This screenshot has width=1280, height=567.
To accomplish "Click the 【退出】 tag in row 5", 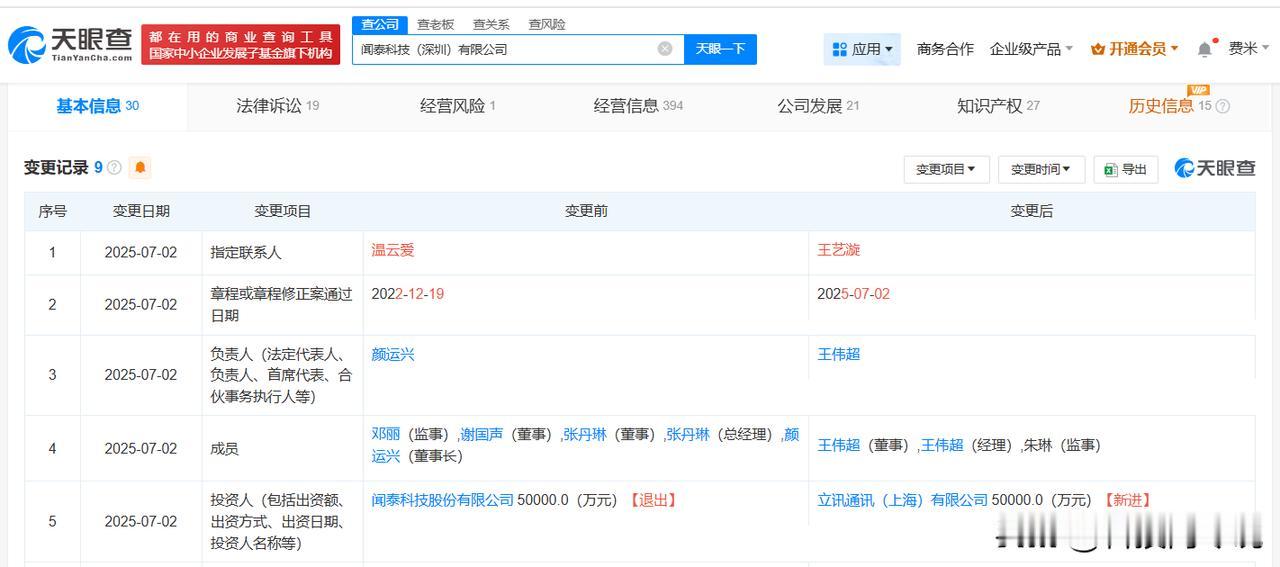I will [x=652, y=500].
